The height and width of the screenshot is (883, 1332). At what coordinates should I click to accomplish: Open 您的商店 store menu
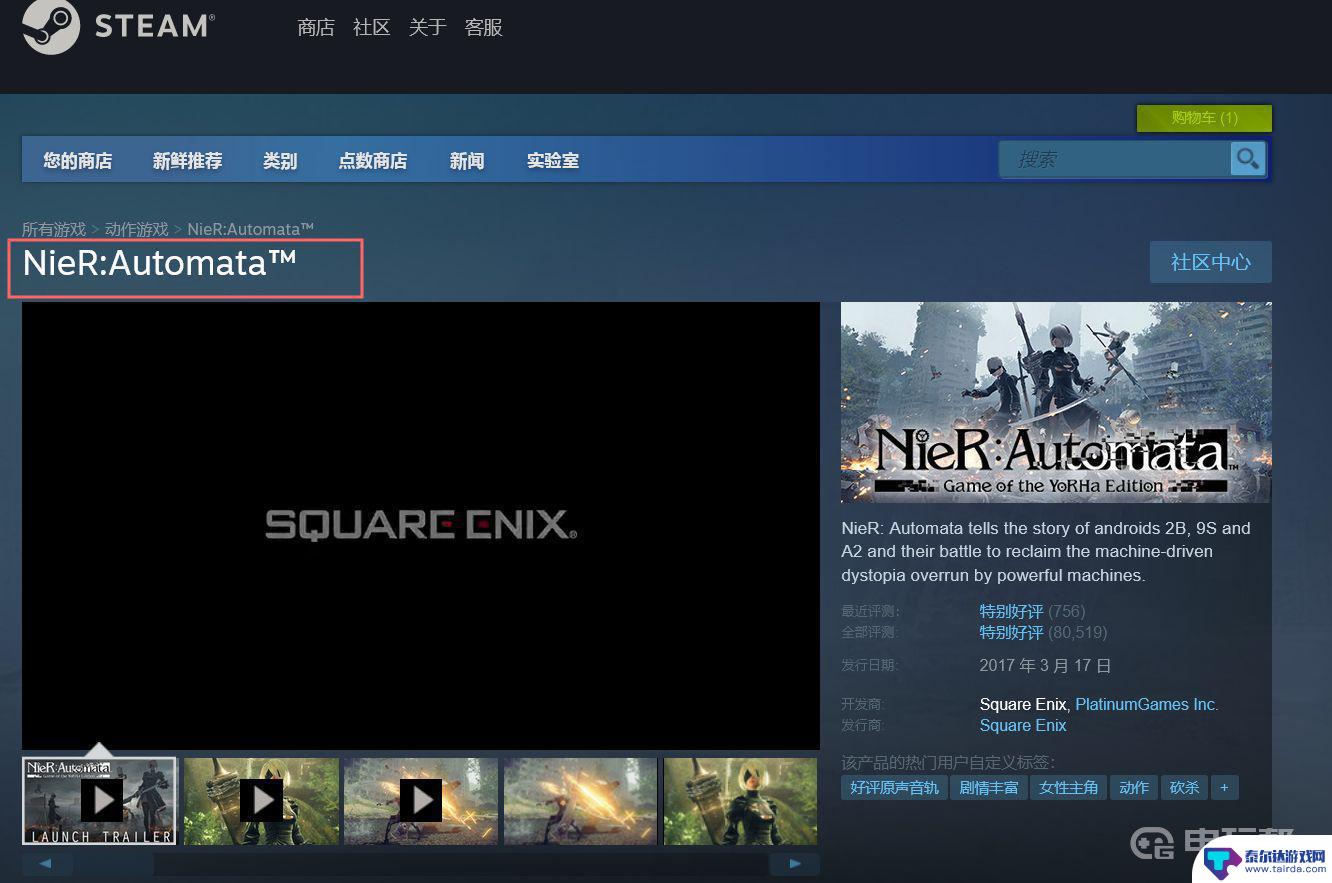pos(77,160)
